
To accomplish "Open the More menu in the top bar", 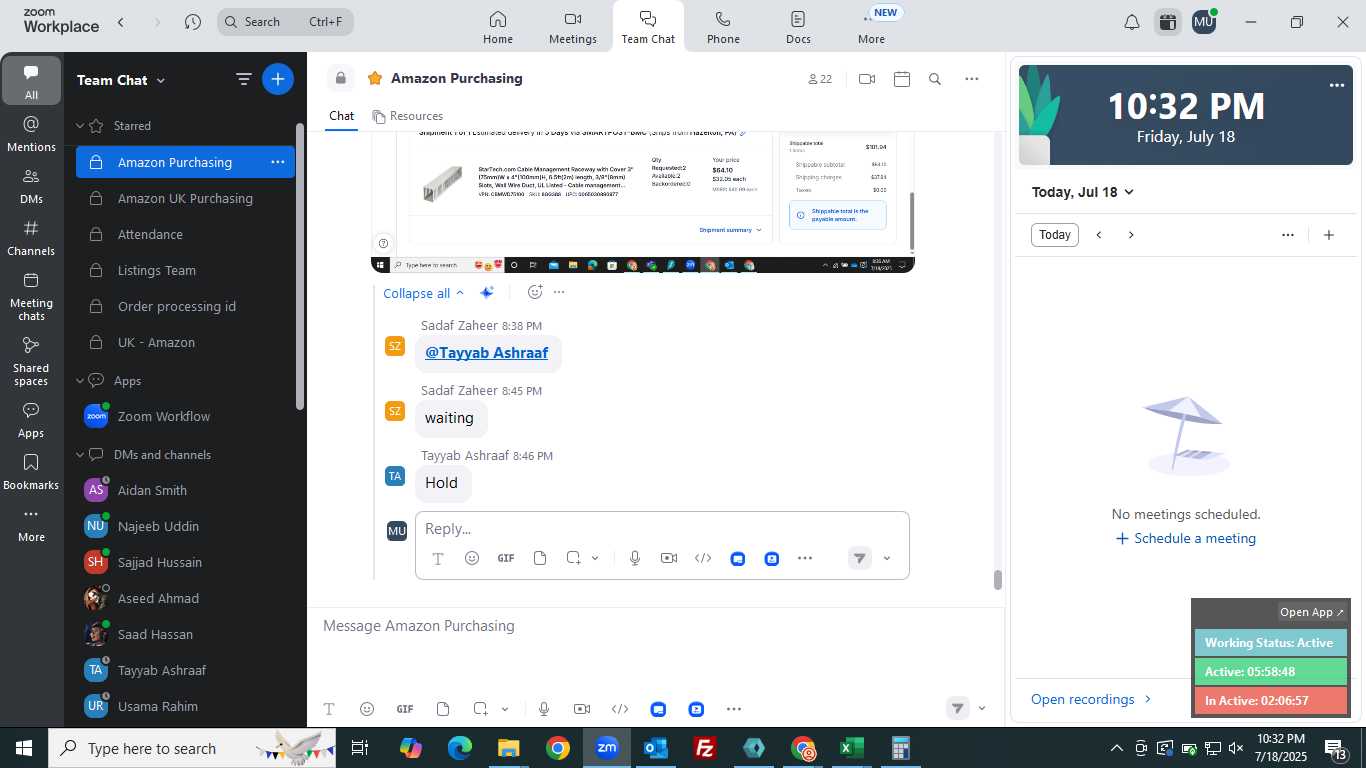I will pos(871,27).
